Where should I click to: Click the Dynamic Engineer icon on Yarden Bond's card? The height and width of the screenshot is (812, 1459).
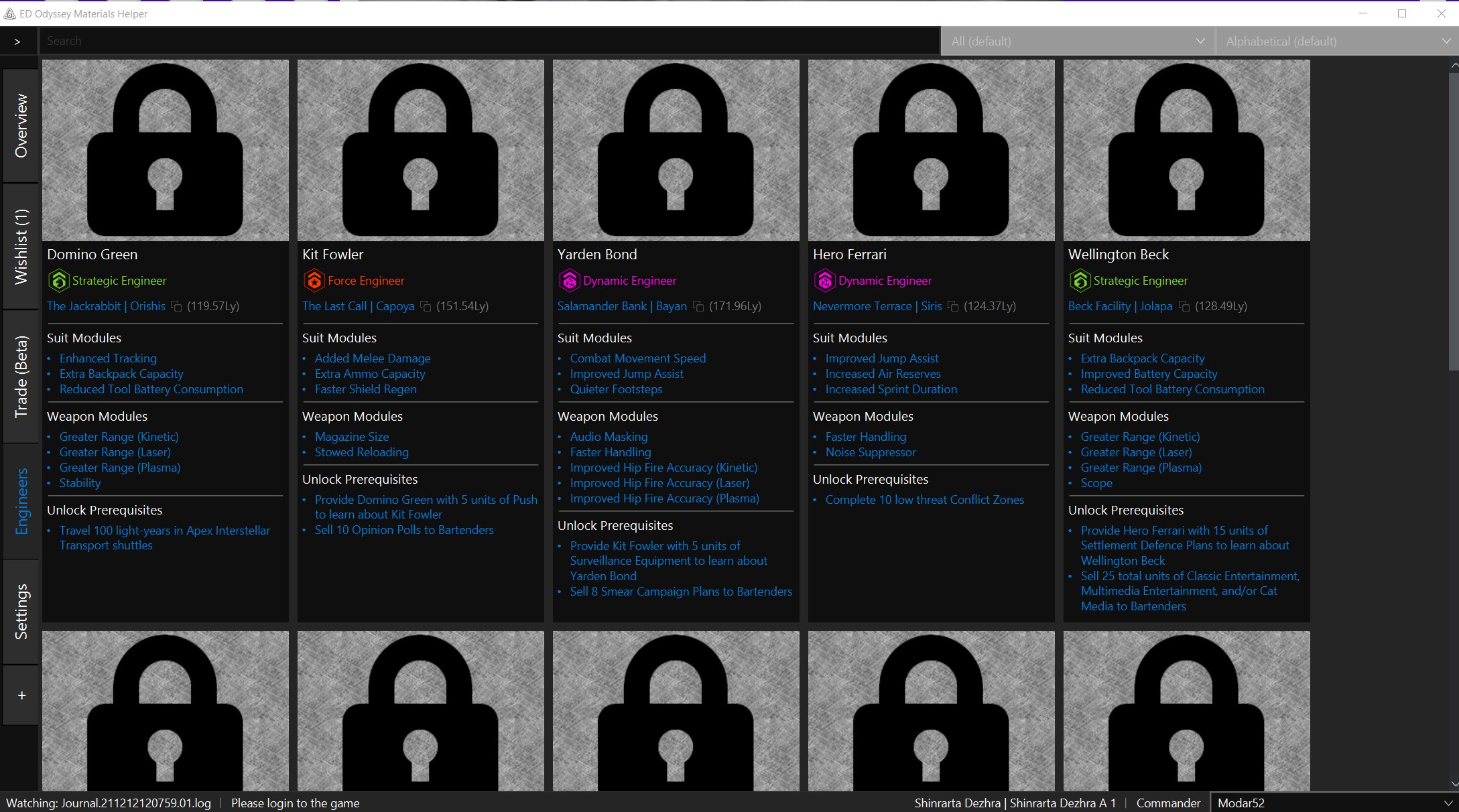pos(570,281)
